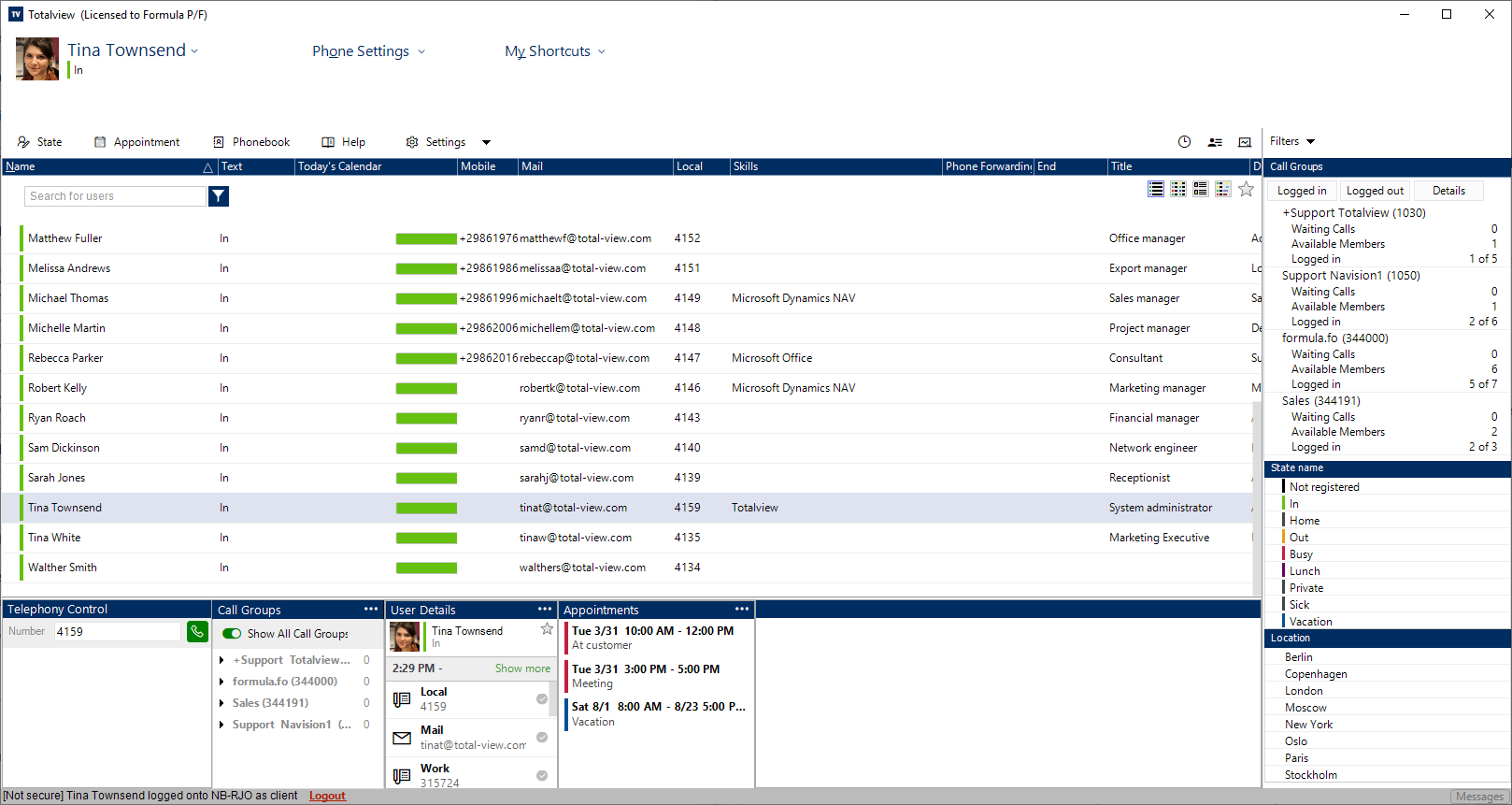Image resolution: width=1512 pixels, height=805 pixels.
Task: Click the Logged in button
Action: coord(1302,191)
